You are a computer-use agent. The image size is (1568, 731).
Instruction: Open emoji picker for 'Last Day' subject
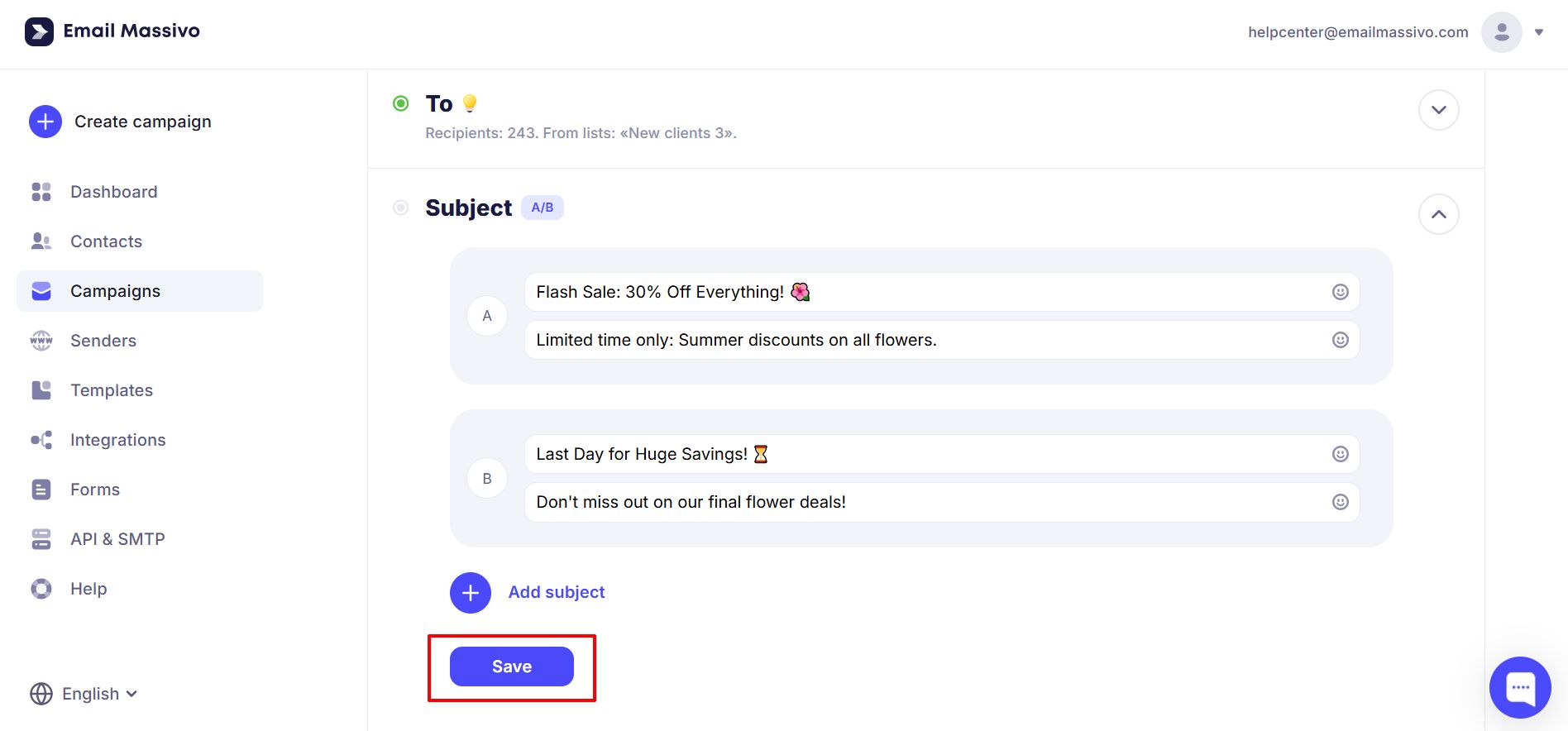1340,454
